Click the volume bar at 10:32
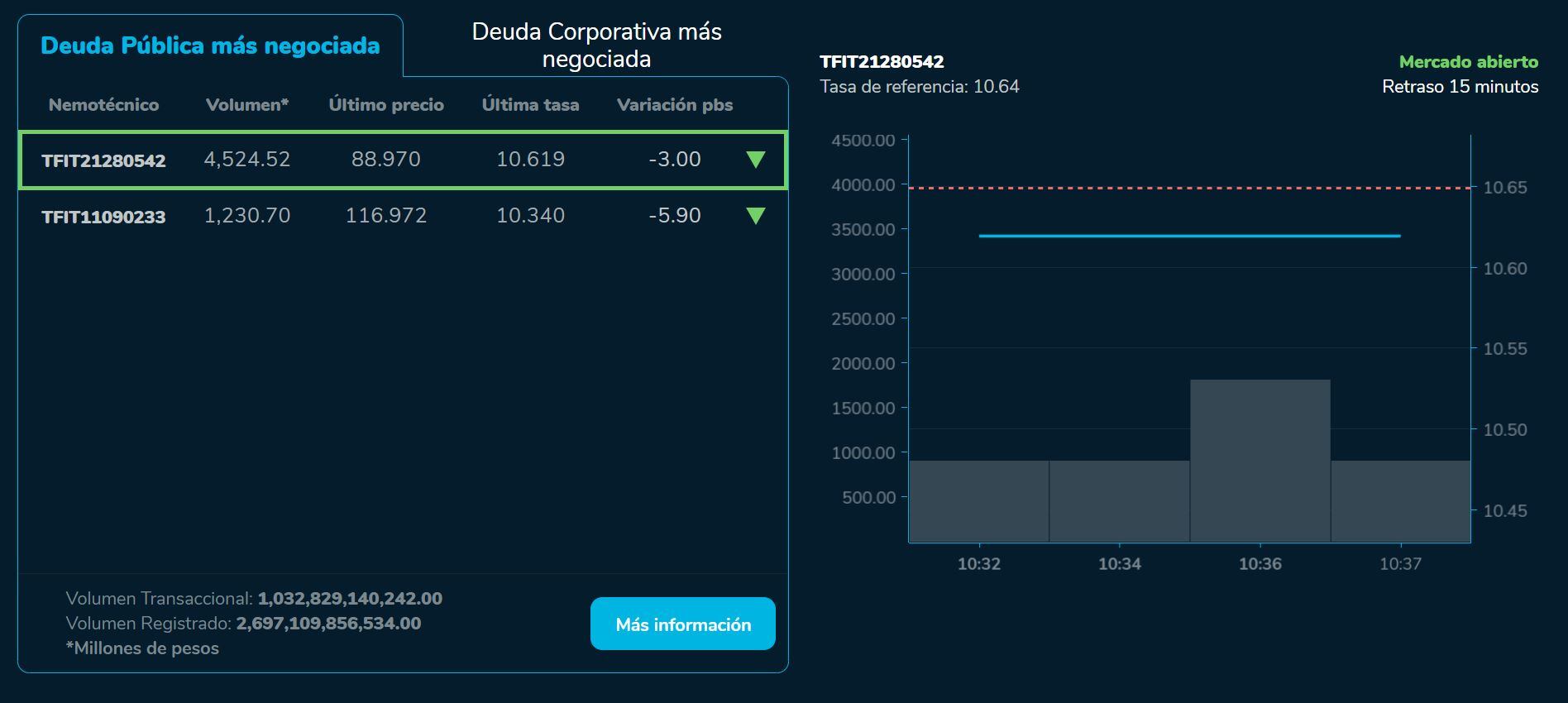 coord(979,501)
